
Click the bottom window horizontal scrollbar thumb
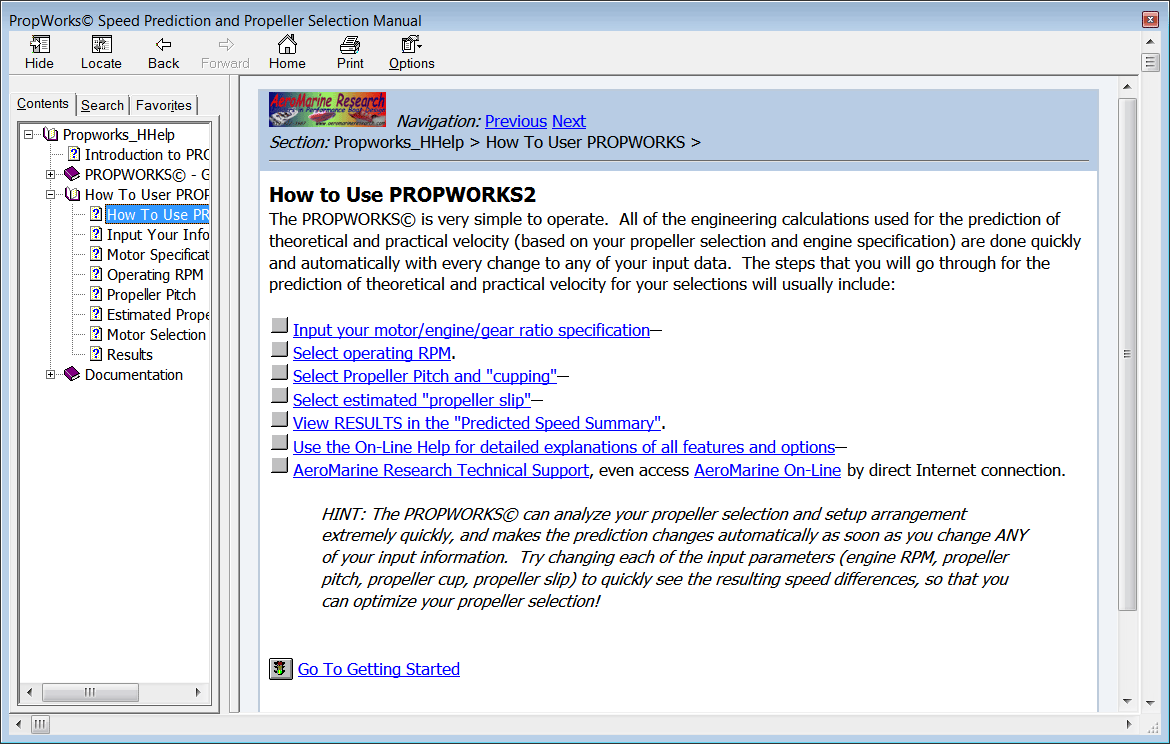[x=40, y=724]
